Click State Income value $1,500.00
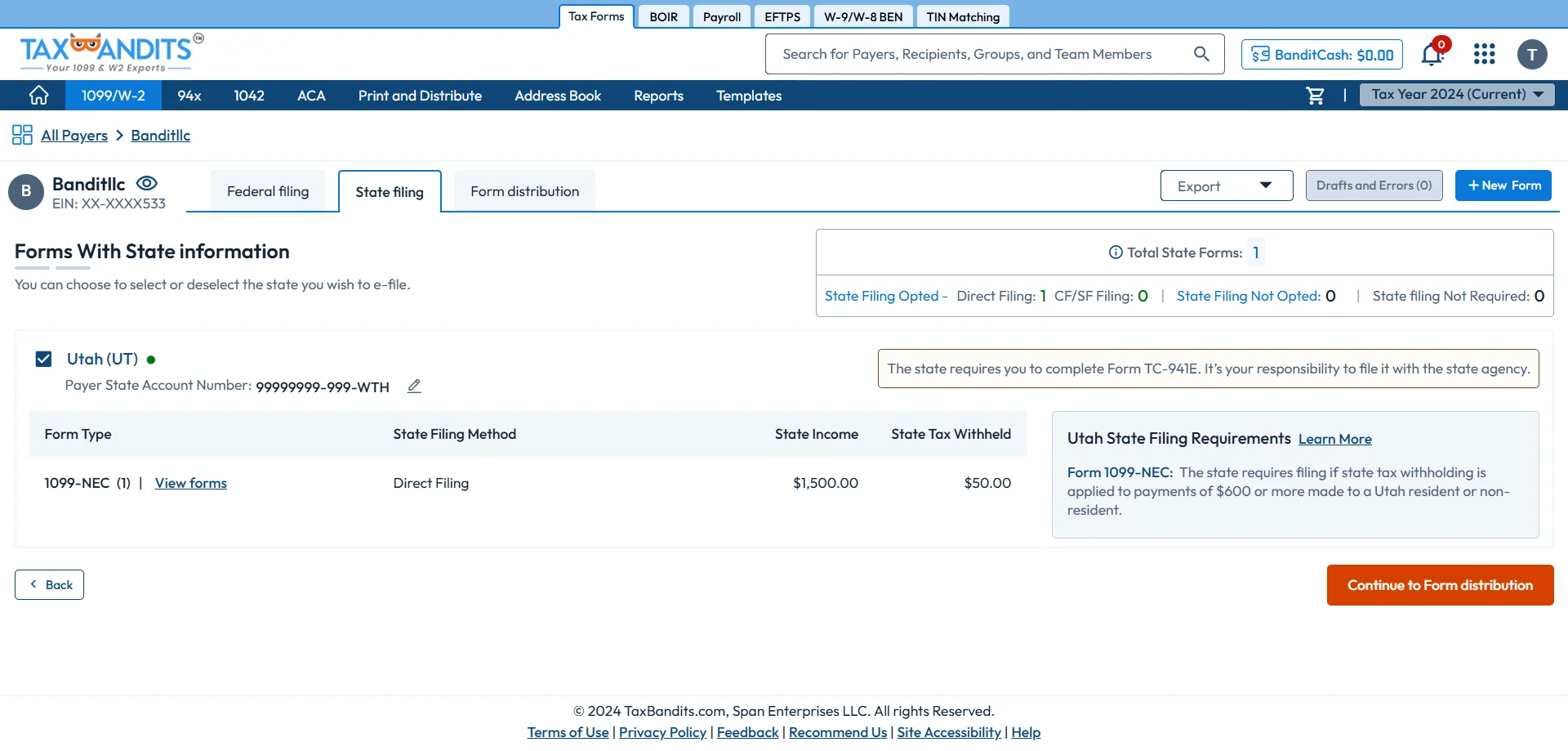The width and height of the screenshot is (1568, 751). coord(826,483)
